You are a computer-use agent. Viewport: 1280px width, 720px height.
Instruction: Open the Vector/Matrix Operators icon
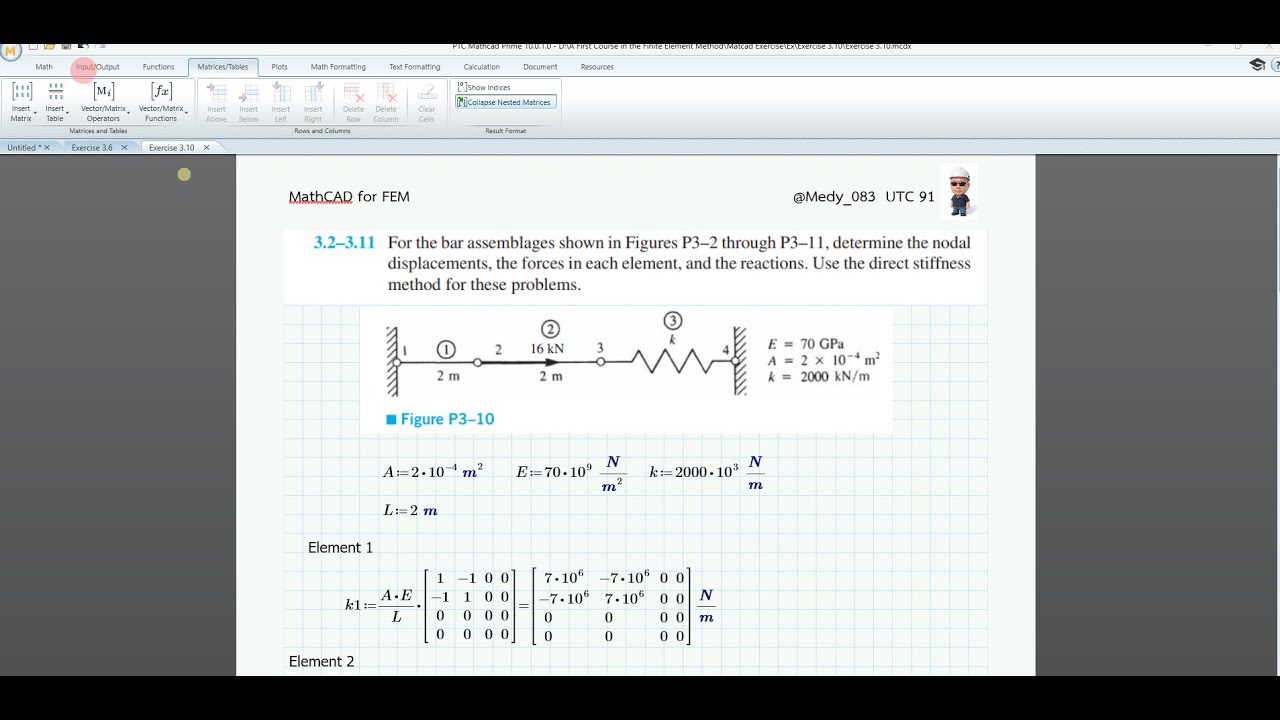click(x=103, y=92)
